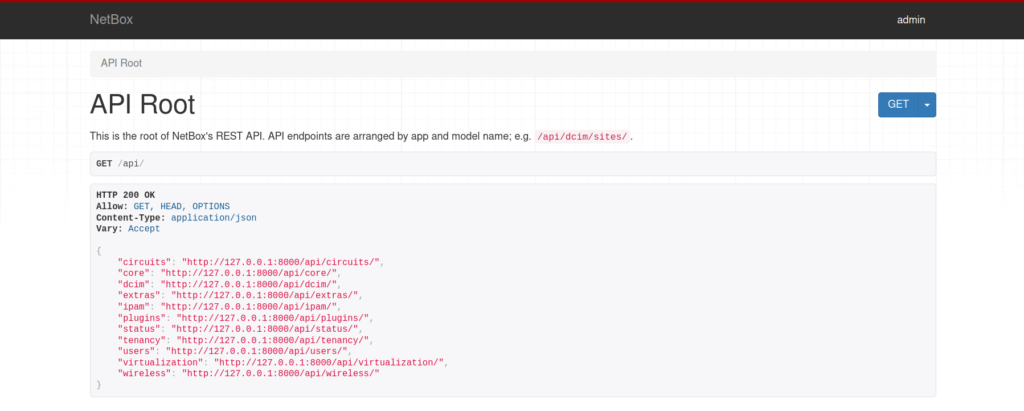
Task: Expand the GET format dropdown arrow
Action: click(926, 104)
